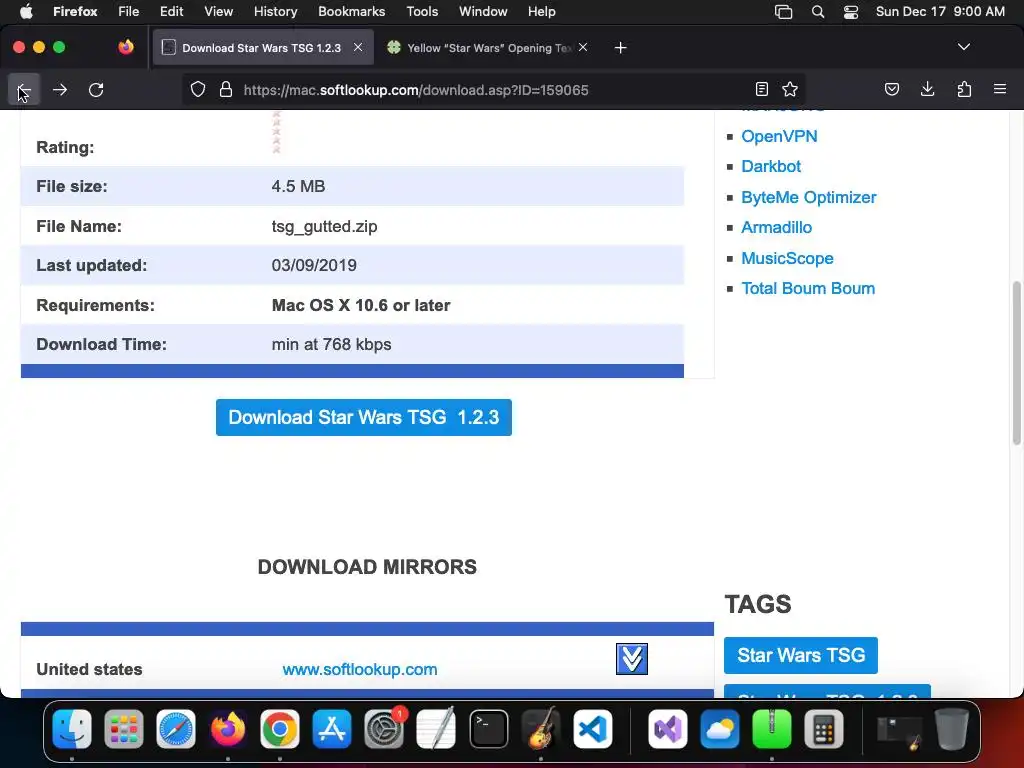Select the Download Star Wars TSG 1.2.3 tab
The image size is (1024, 768).
[261, 48]
